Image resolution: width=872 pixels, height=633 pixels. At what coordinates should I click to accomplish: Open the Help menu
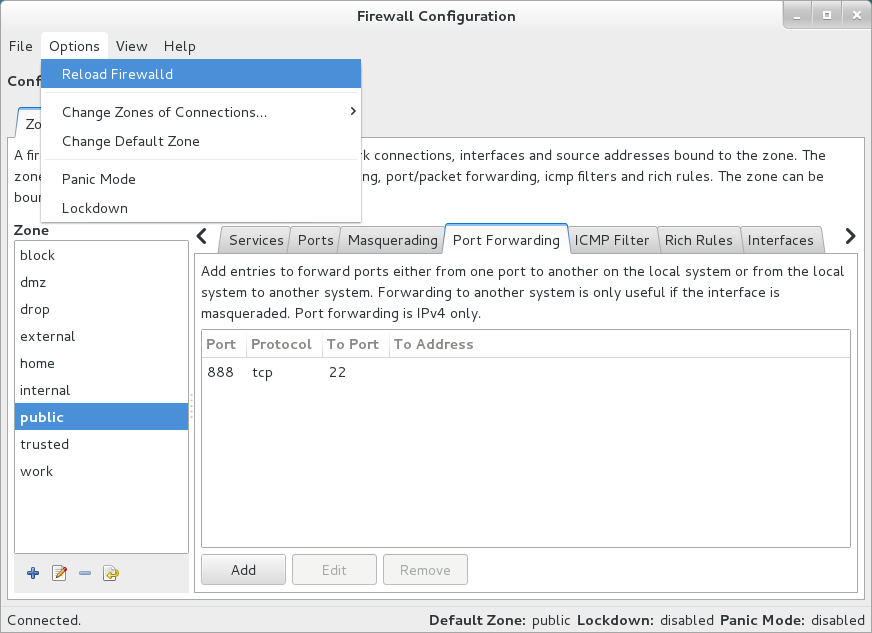point(180,46)
